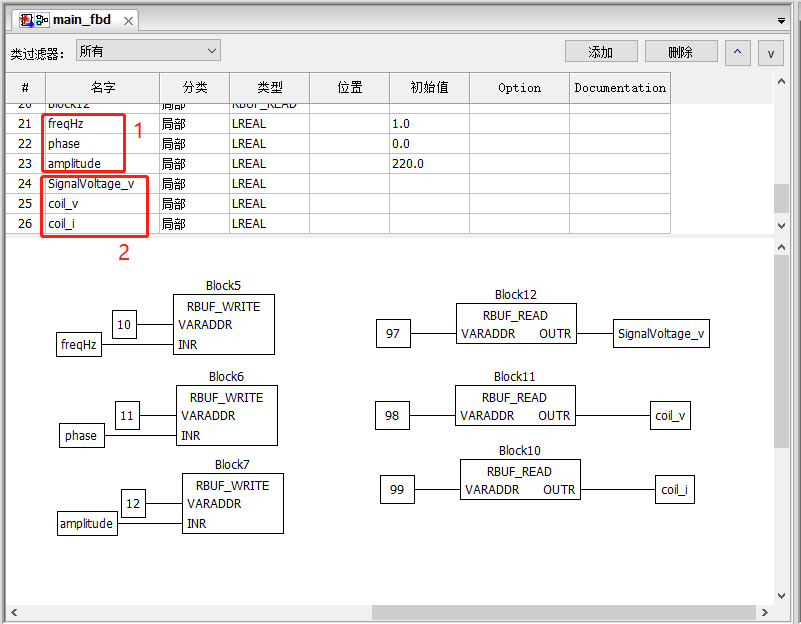Select the coil_v variable name cell
Image resolution: width=801 pixels, height=624 pixels.
[102, 203]
